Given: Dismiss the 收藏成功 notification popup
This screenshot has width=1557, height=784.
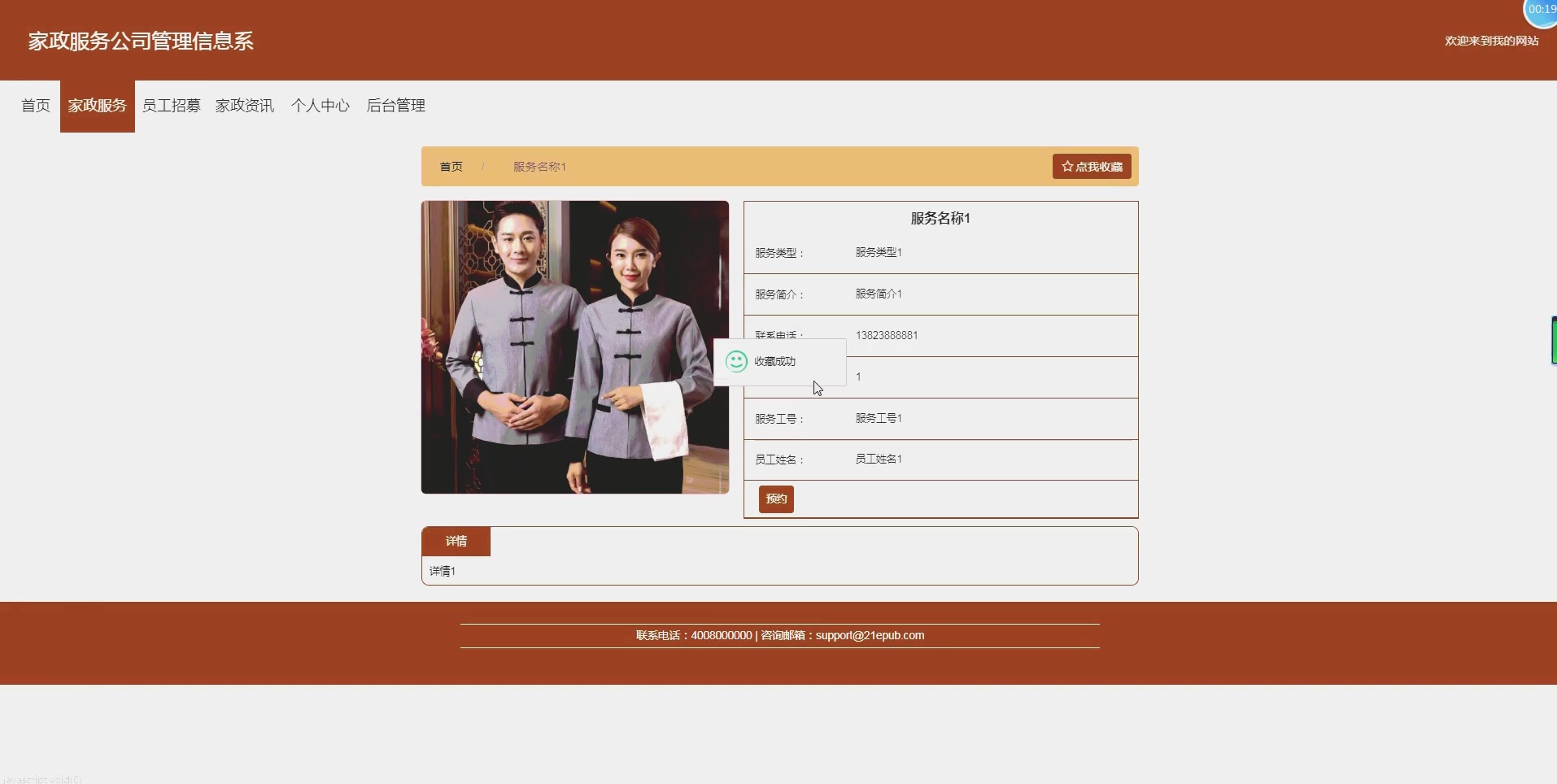Looking at the screenshot, I should click(x=778, y=361).
